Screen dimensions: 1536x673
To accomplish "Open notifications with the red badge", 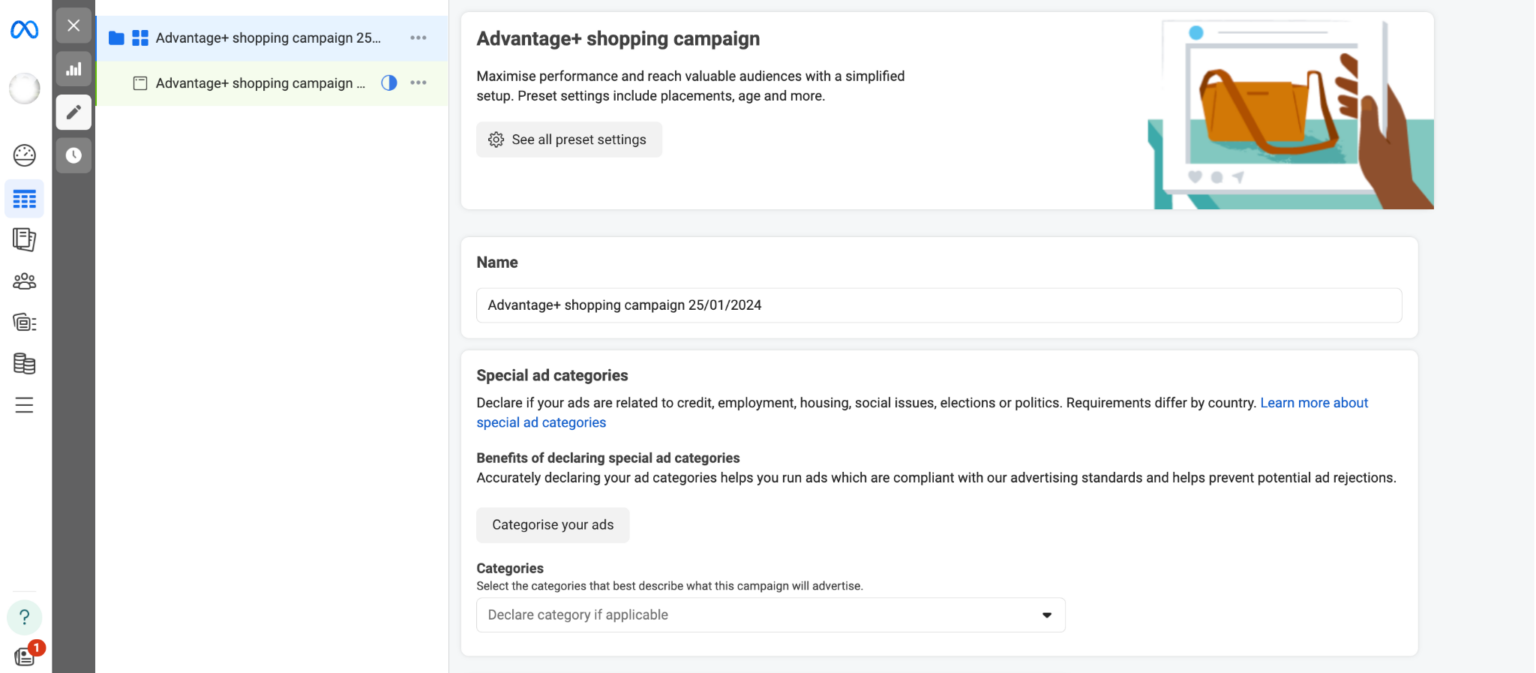I will (x=24, y=653).
